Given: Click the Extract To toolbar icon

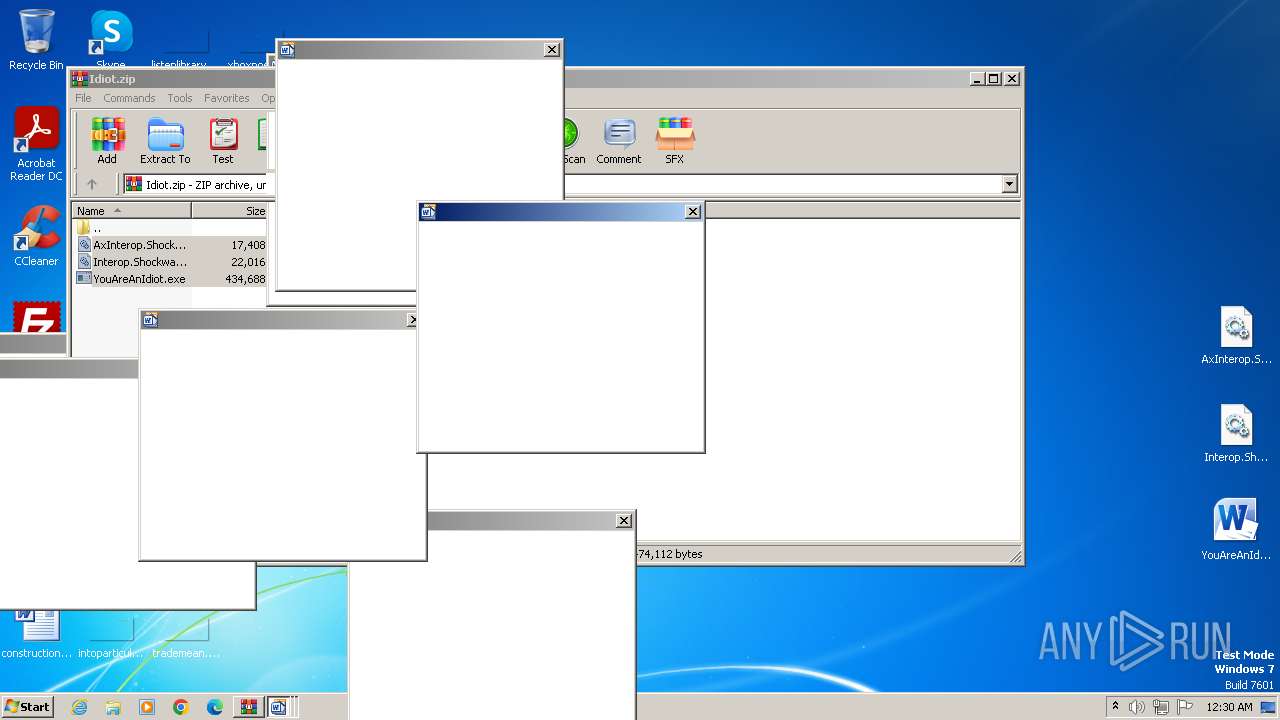Looking at the screenshot, I should pos(165,141).
